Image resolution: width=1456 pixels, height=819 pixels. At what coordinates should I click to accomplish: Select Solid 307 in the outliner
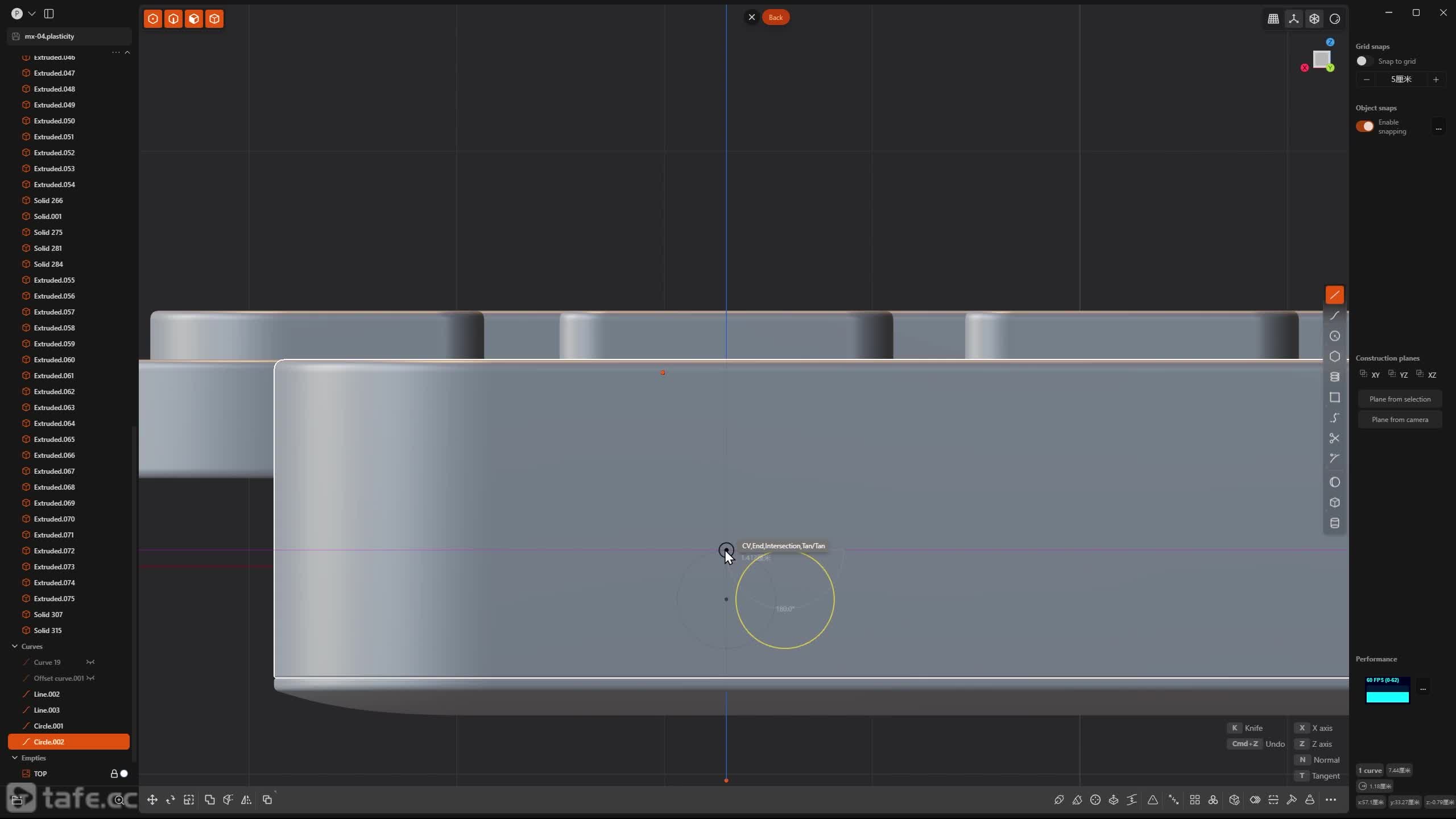tap(48, 614)
